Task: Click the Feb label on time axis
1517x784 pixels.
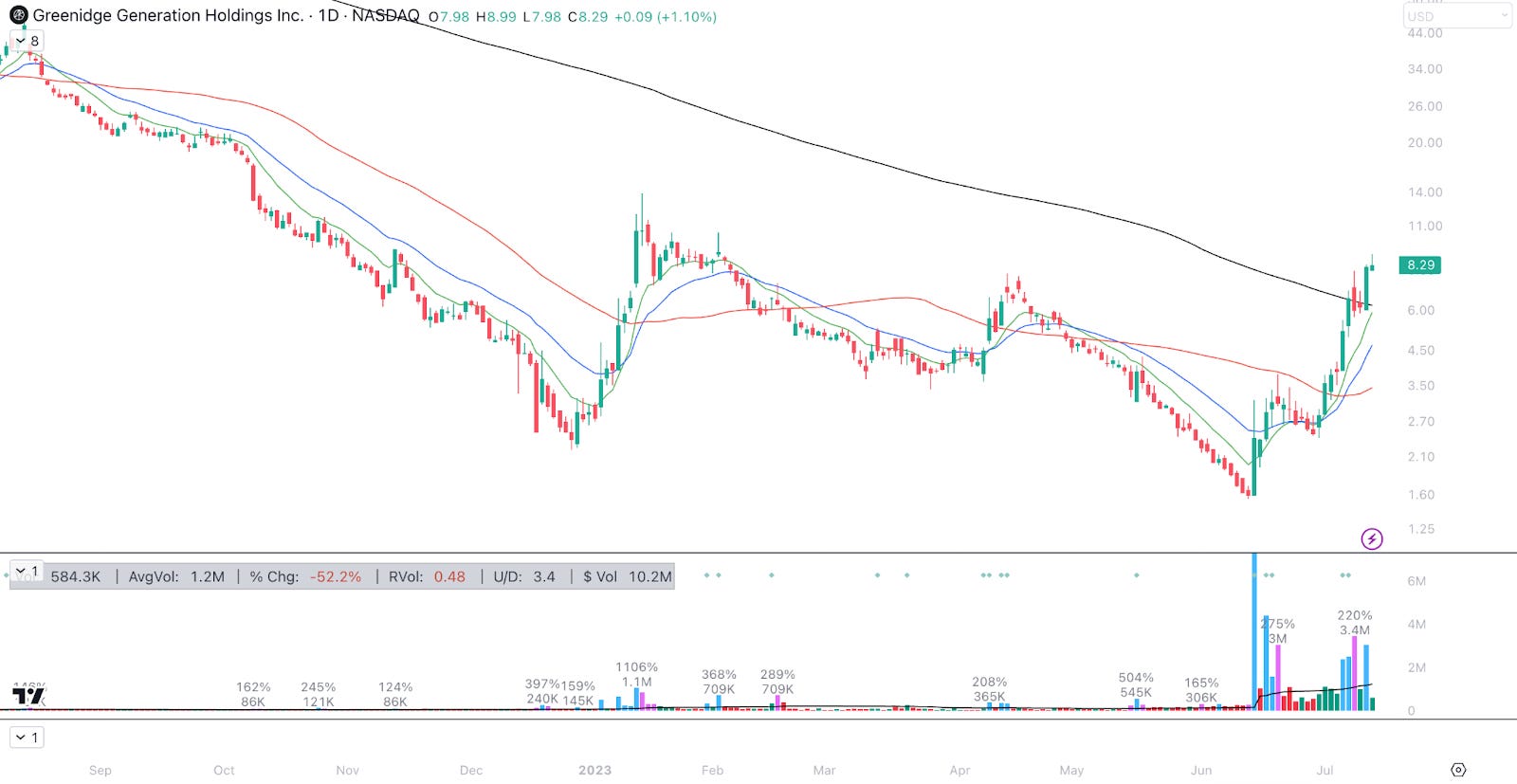Action: (712, 770)
